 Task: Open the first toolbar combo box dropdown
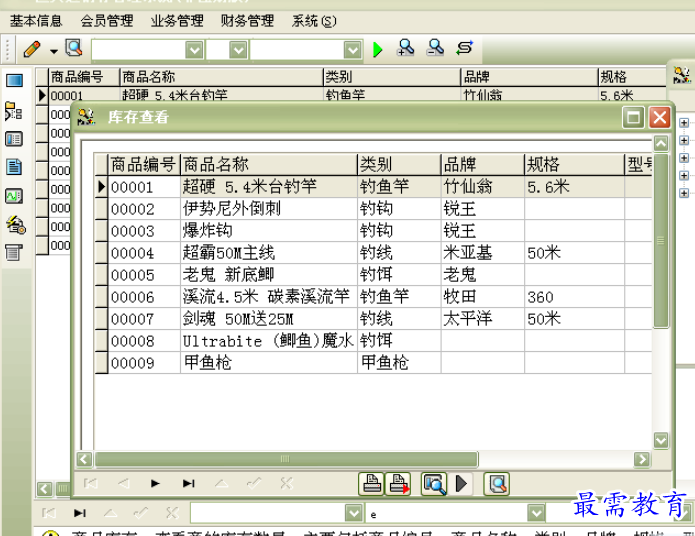tap(194, 49)
